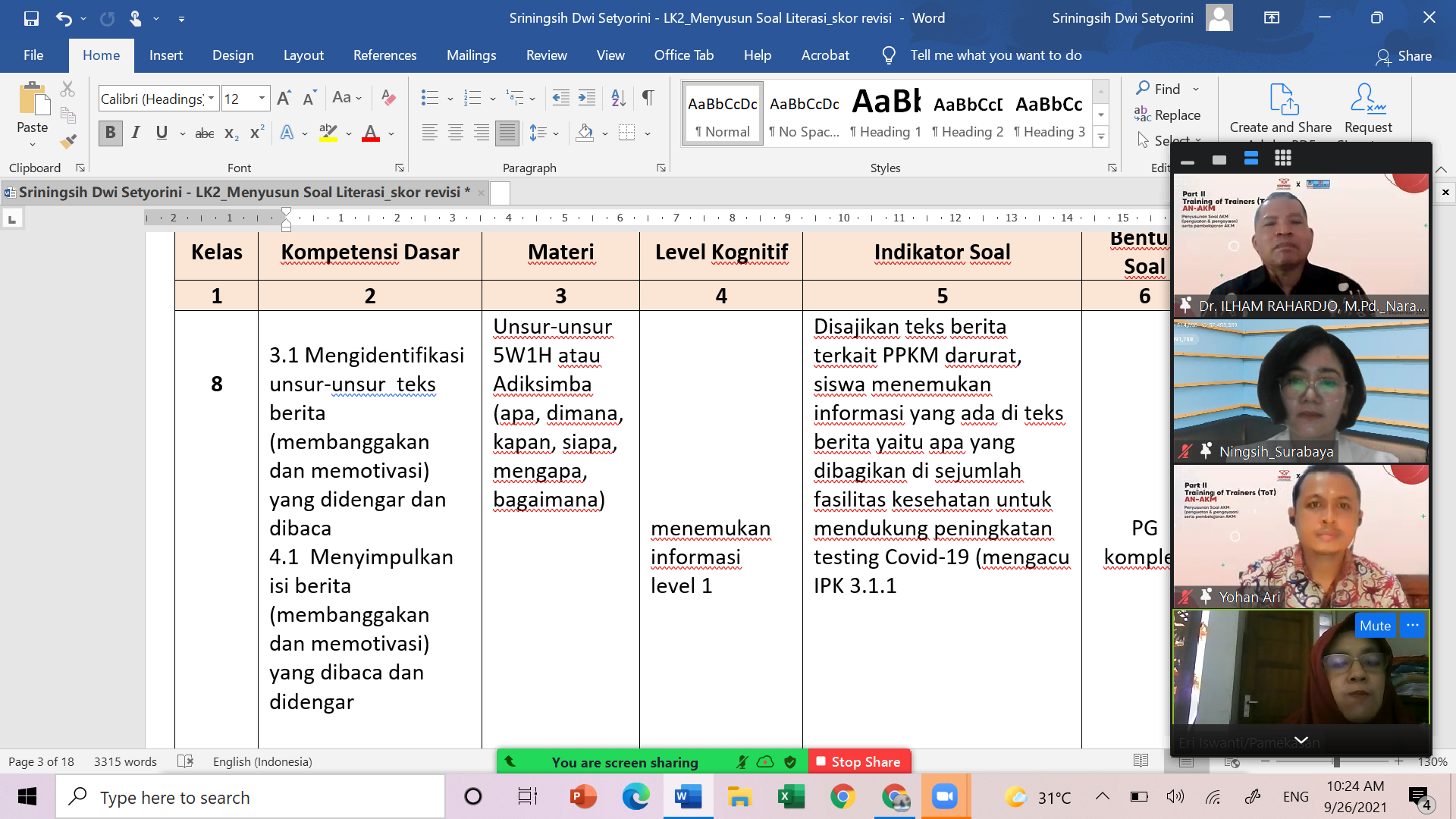
Task: Switch to the References tab
Action: point(384,55)
